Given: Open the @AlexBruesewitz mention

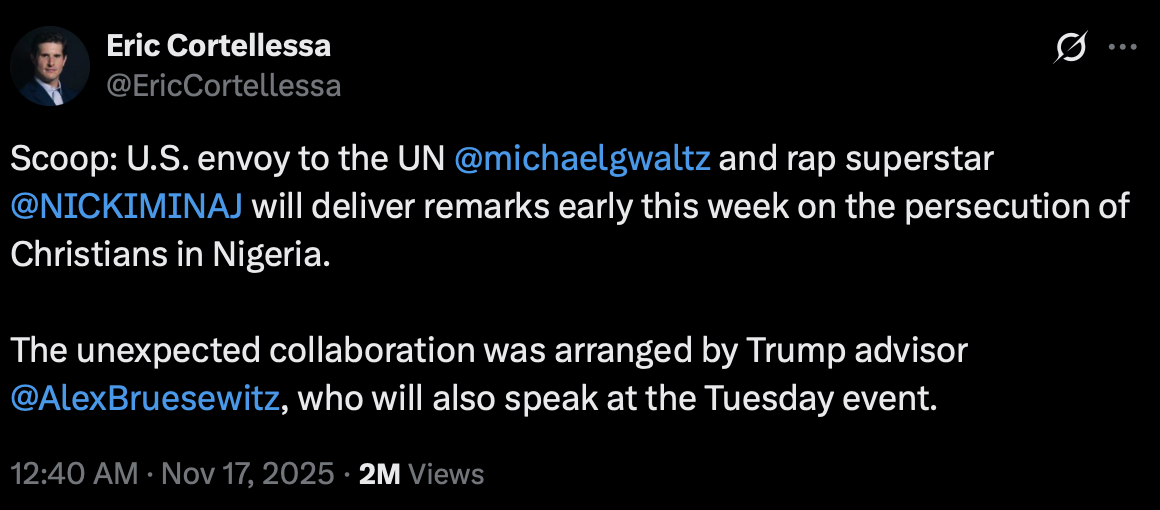Looking at the screenshot, I should [144, 397].
